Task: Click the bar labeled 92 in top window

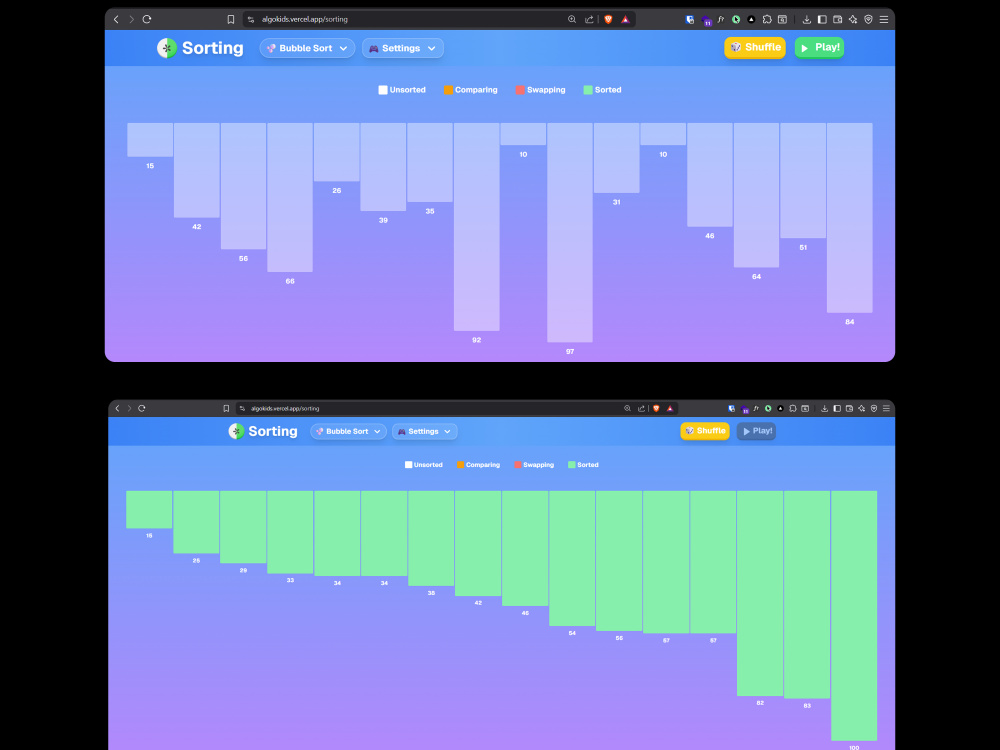Action: click(x=476, y=226)
